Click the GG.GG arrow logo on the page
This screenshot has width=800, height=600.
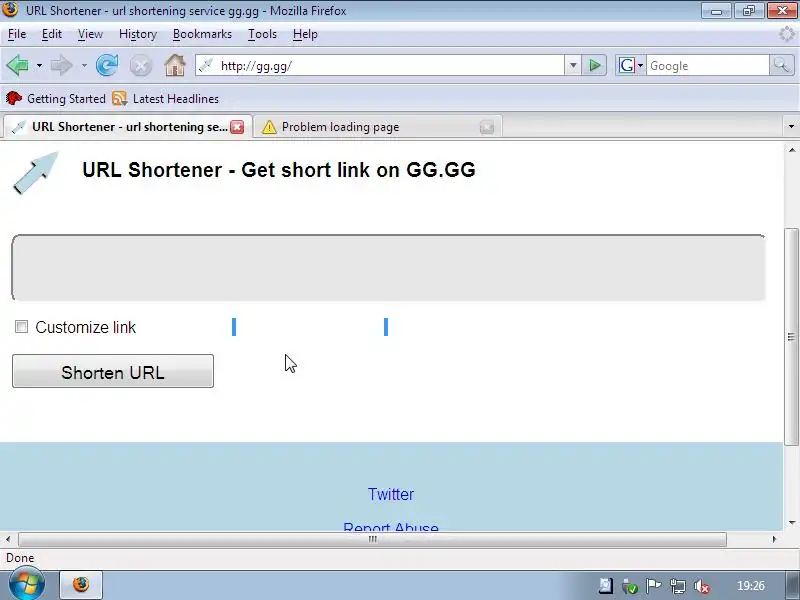[x=35, y=172]
